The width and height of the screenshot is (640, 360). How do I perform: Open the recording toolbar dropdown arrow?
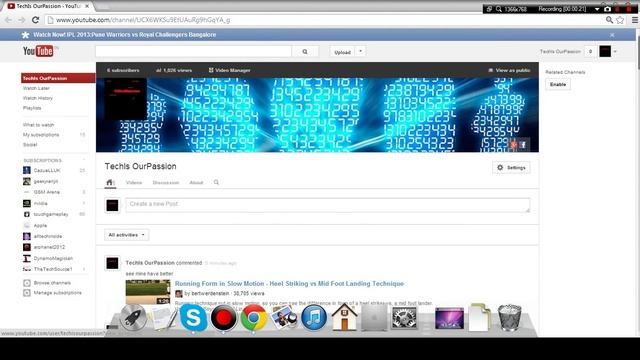tap(597, 9)
